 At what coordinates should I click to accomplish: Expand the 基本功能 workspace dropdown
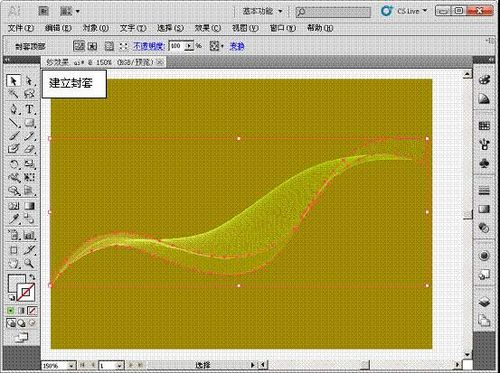[x=262, y=11]
